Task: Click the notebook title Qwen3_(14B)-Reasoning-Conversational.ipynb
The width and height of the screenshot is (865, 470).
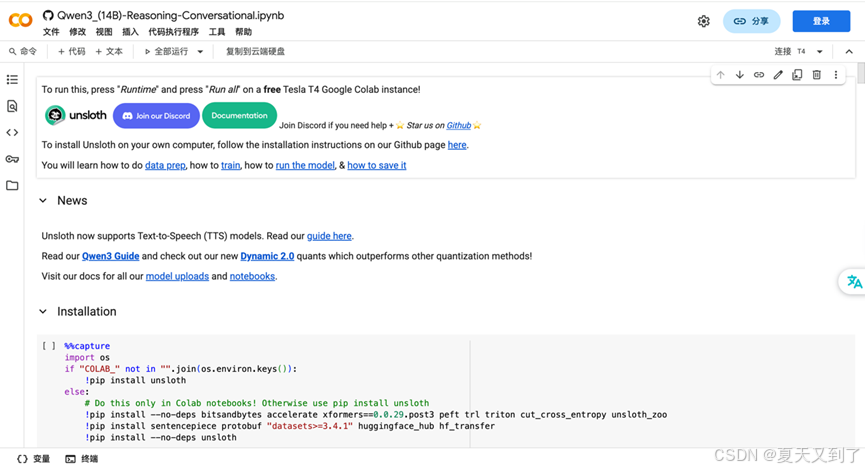Action: [170, 15]
